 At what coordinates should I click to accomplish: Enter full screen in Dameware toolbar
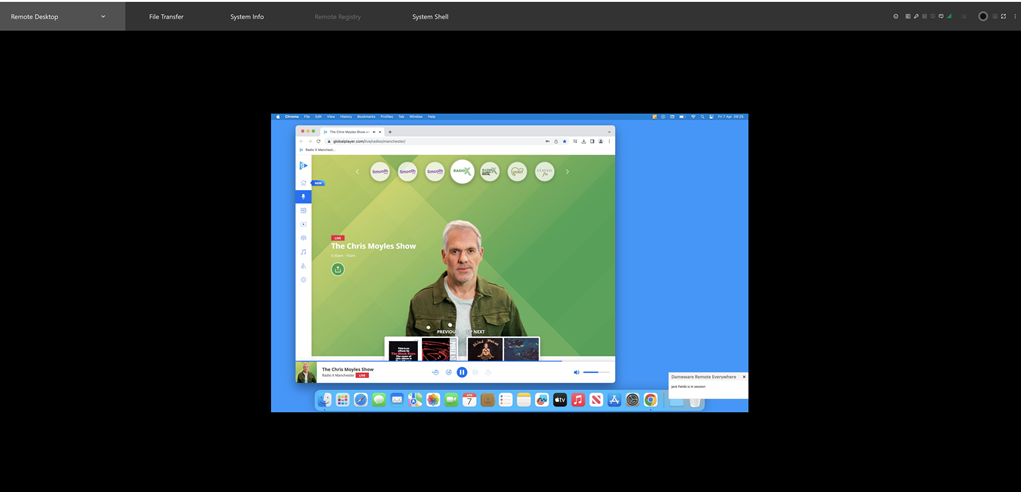(1003, 16)
